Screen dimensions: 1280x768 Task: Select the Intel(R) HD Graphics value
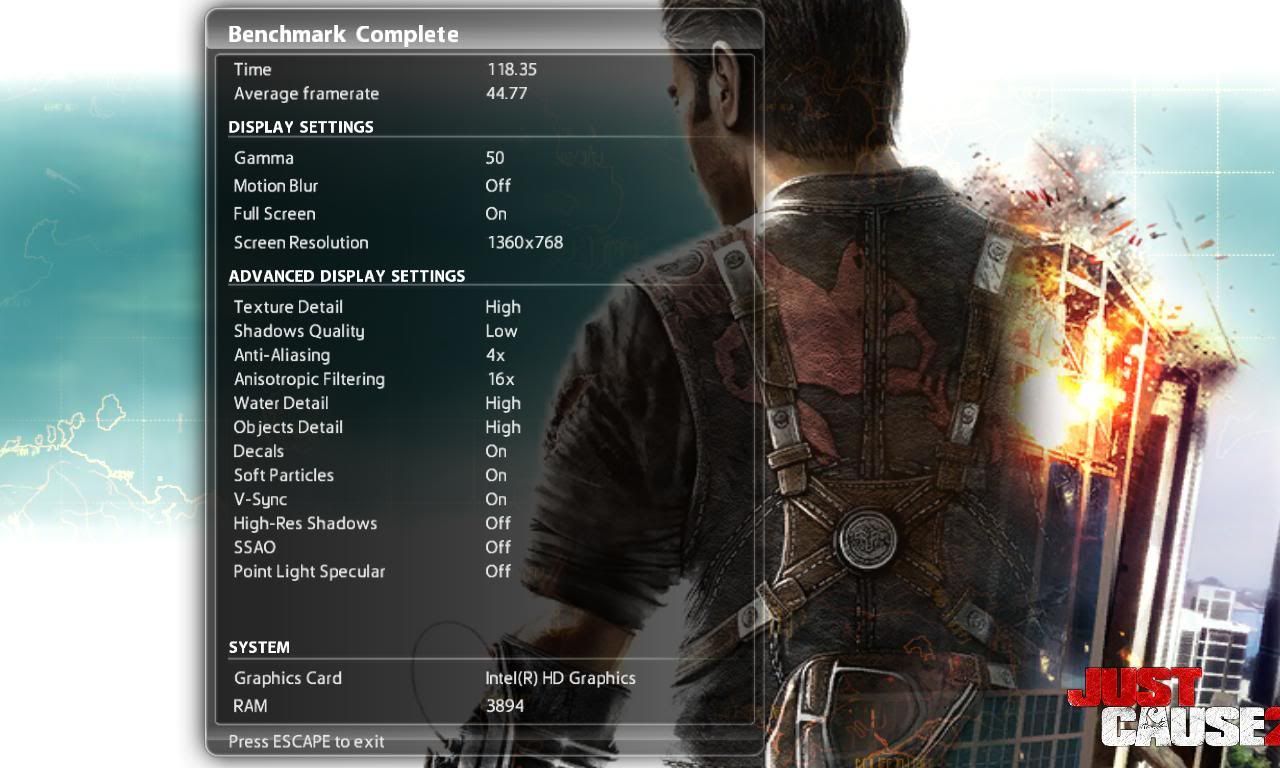point(560,678)
